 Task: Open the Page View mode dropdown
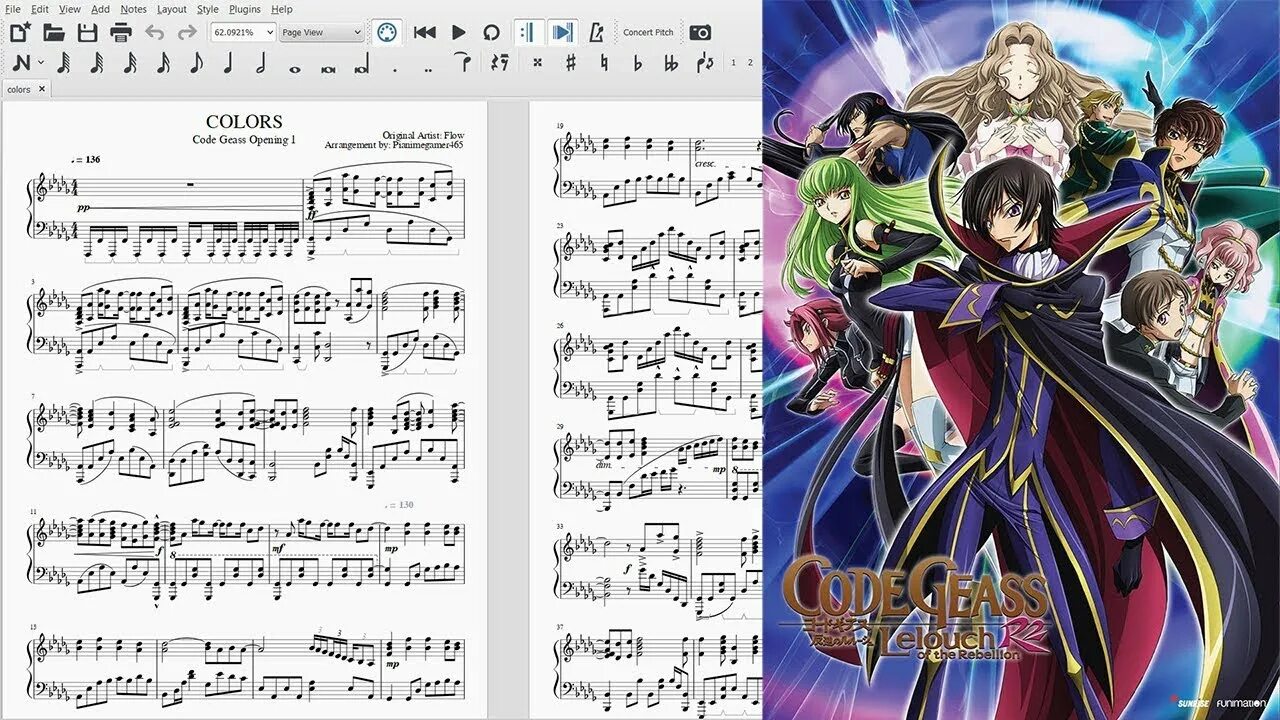pos(322,33)
